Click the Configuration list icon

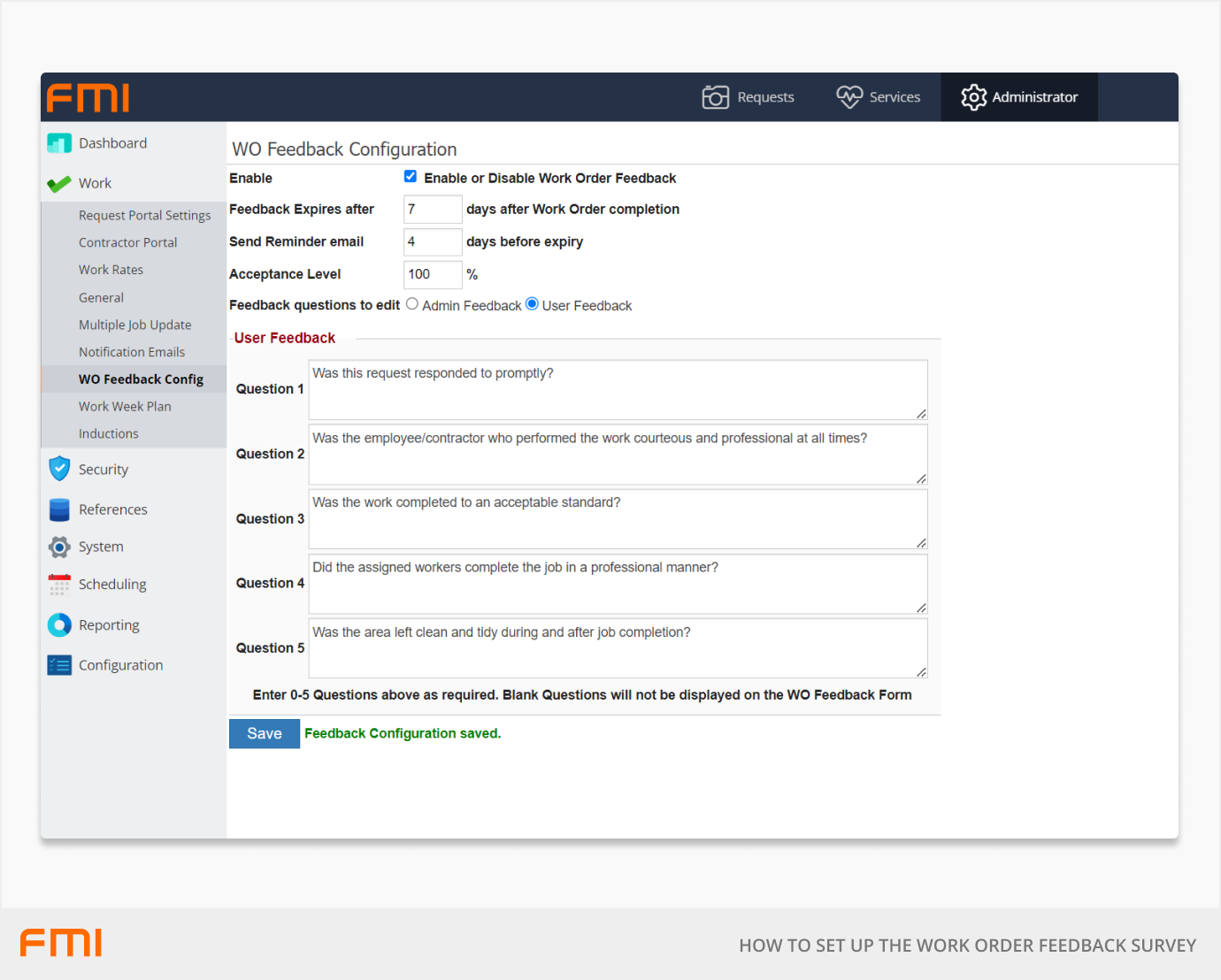(x=59, y=665)
